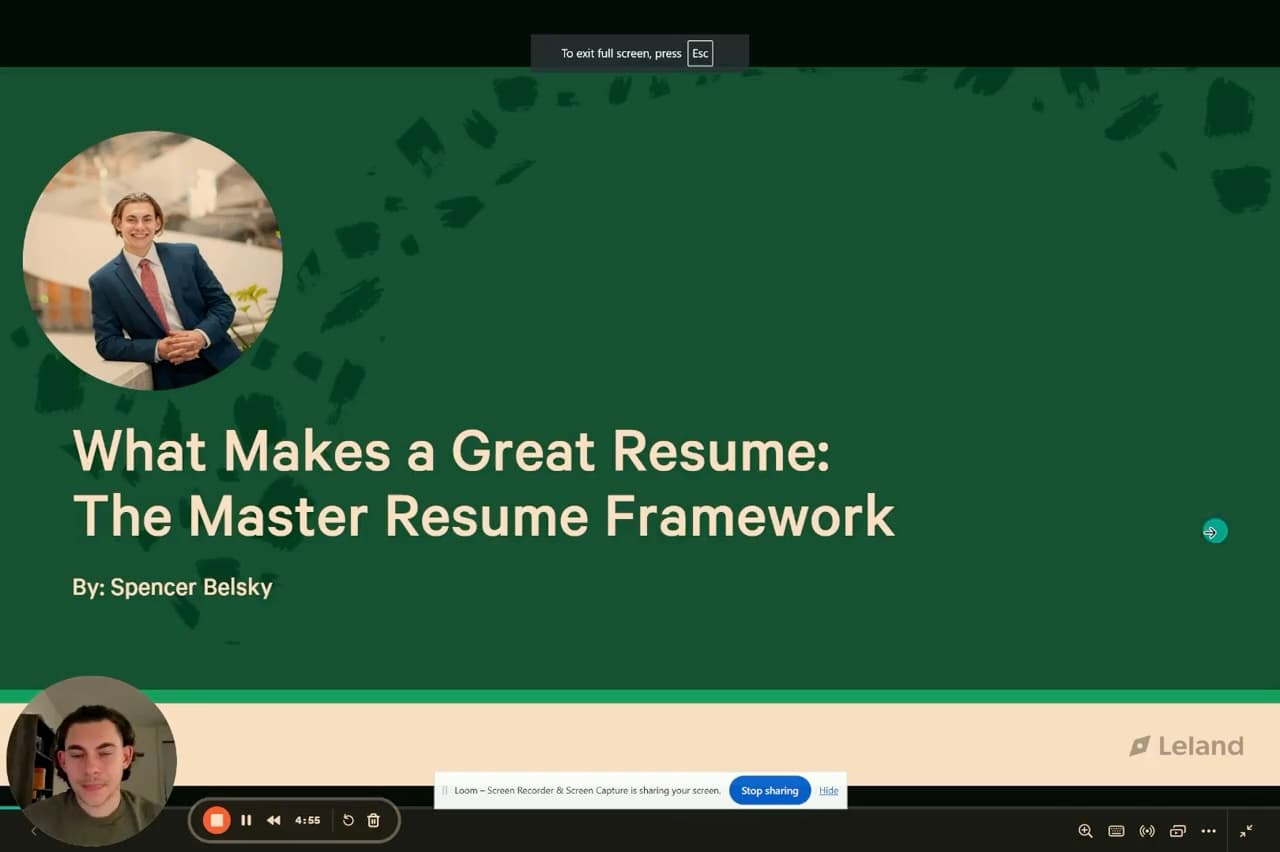
Task: Open the zoom magnifier tool
Action: click(x=1085, y=831)
